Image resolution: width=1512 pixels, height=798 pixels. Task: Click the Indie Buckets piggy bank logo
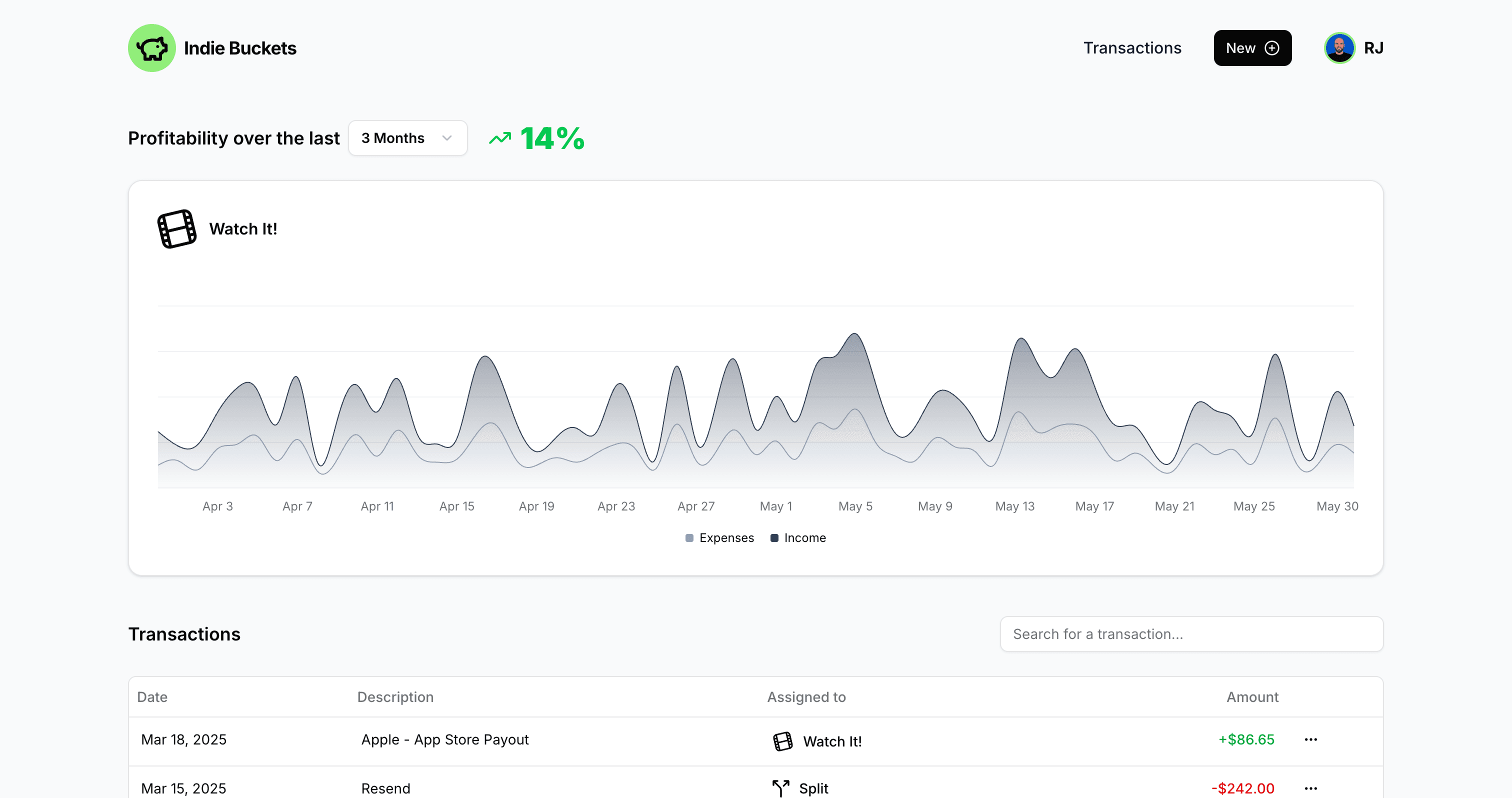151,47
